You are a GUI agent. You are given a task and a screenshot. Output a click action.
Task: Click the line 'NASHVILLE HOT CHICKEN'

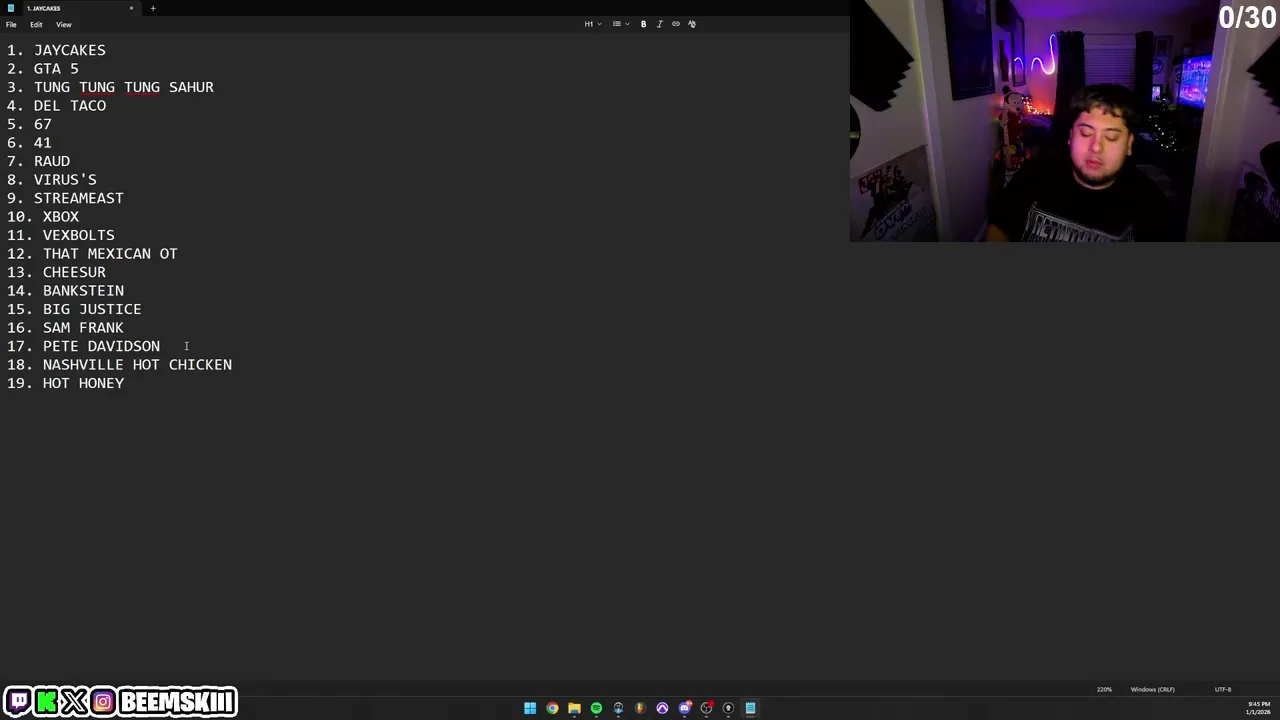point(137,365)
